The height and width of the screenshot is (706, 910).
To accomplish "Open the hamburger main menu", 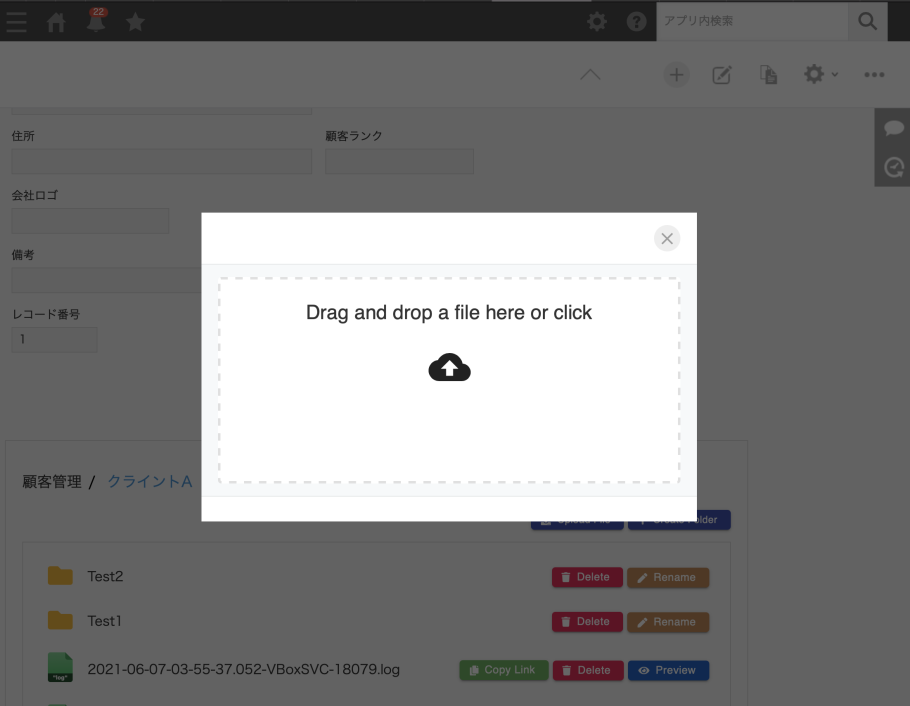I will pyautogui.click(x=17, y=22).
